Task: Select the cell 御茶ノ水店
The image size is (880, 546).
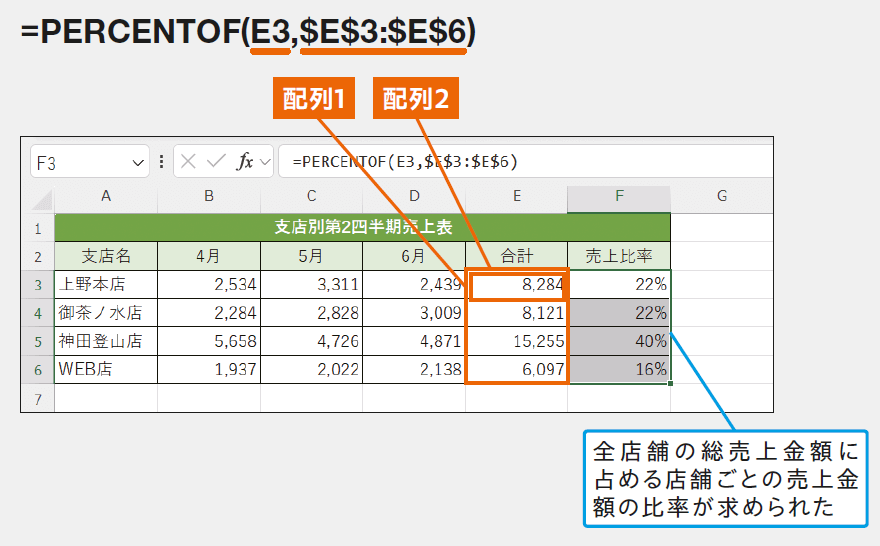Action: (106, 313)
